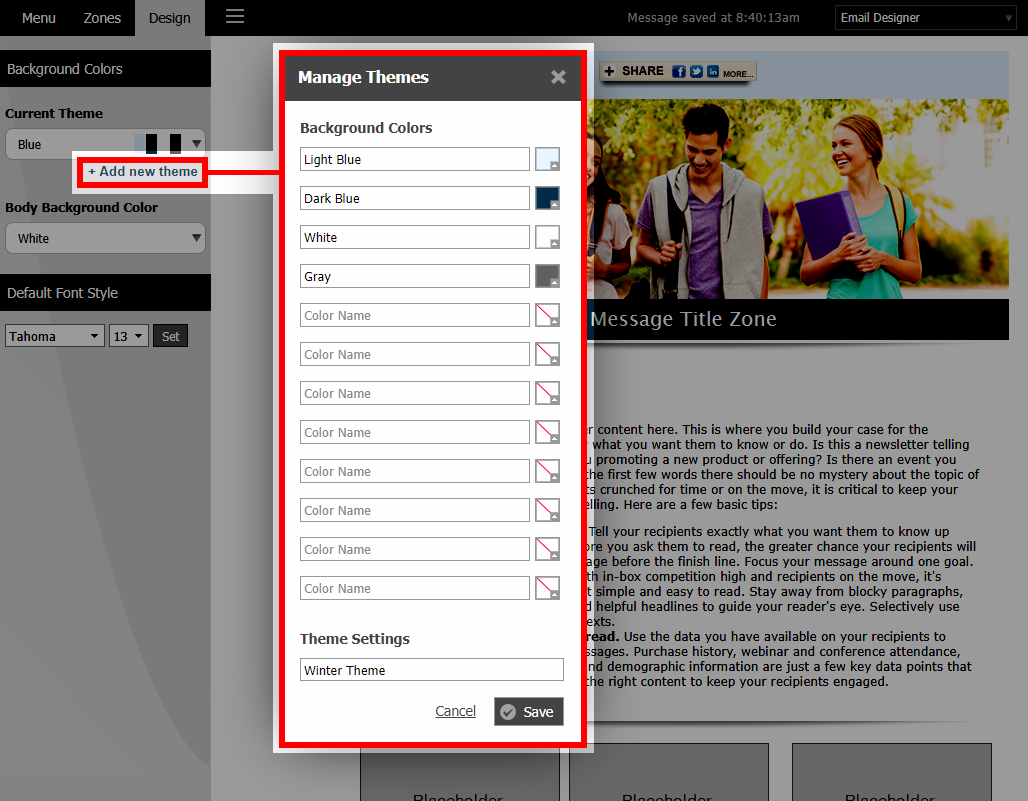1028x801 pixels.
Task: Open the Body Background Color dropdown
Action: tap(105, 238)
